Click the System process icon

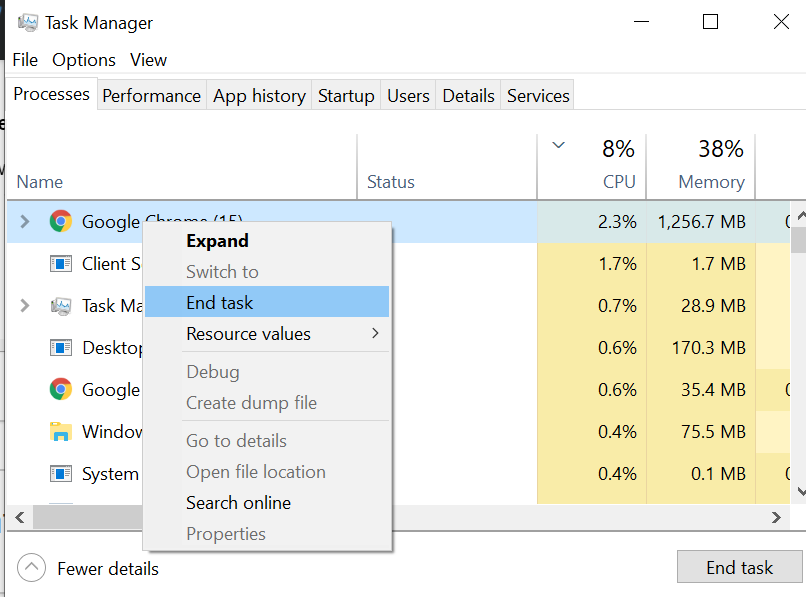point(61,474)
